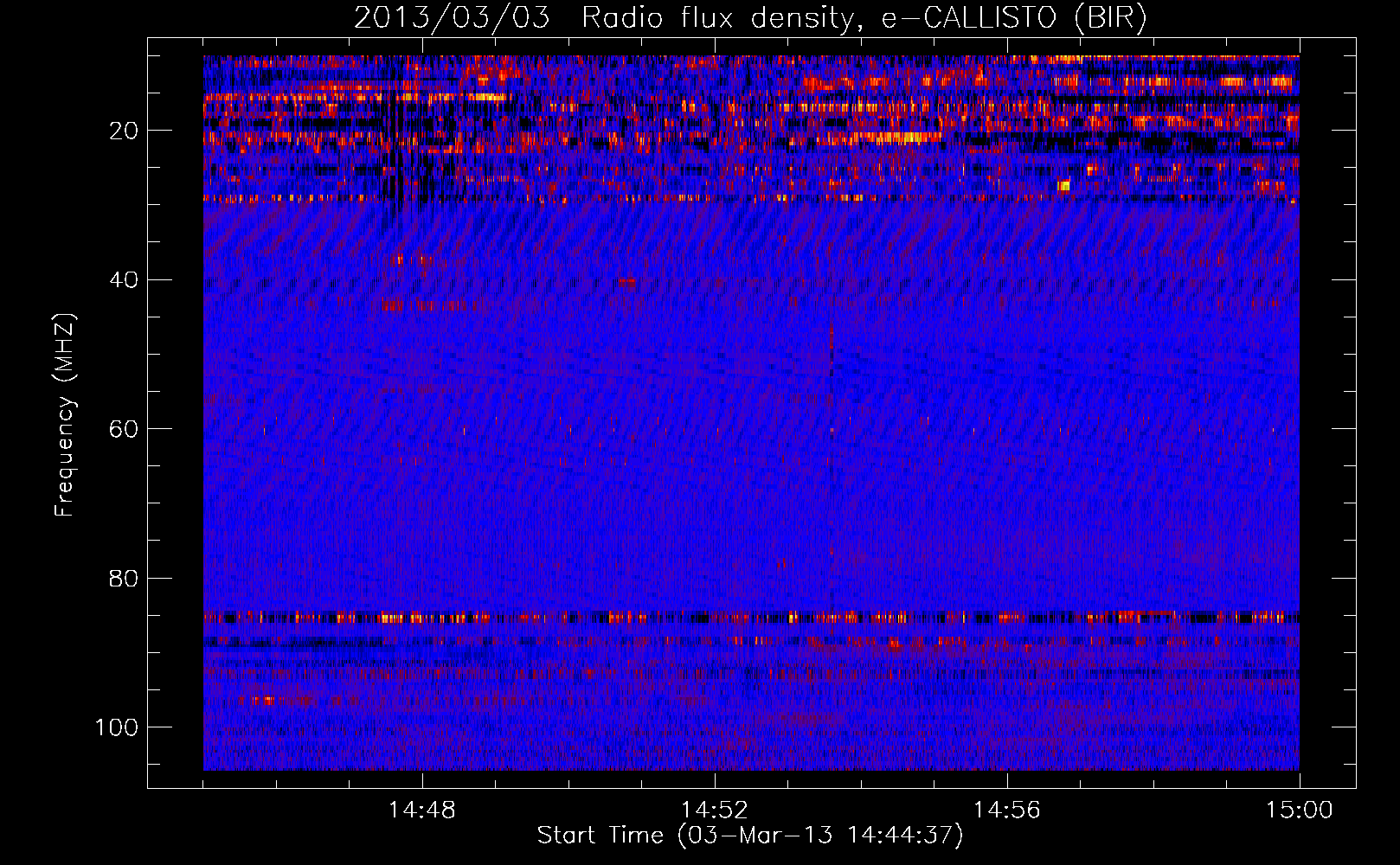Click the x-axis time label '14:52'
The width and height of the screenshot is (1400, 865).
(x=714, y=811)
